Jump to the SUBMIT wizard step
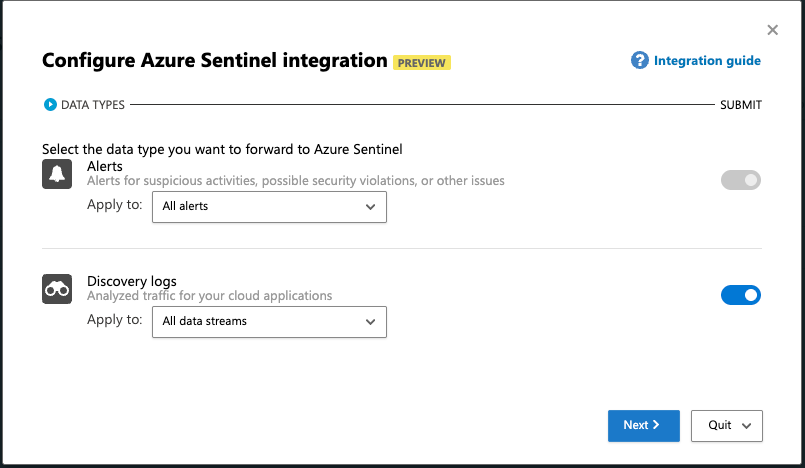 pos(740,104)
